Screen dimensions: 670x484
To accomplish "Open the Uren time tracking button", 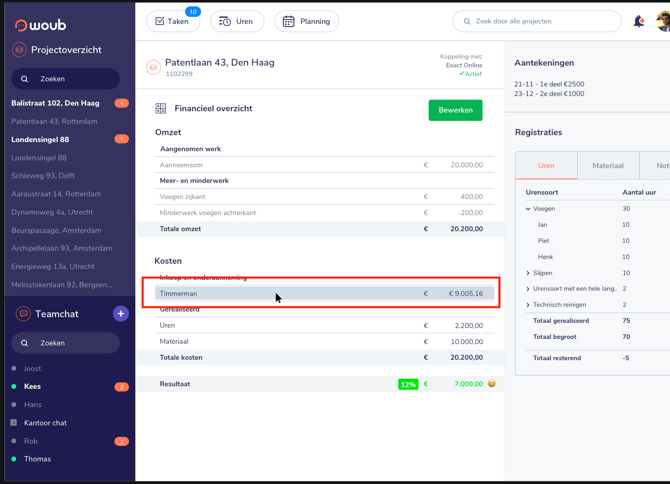I will (x=237, y=21).
